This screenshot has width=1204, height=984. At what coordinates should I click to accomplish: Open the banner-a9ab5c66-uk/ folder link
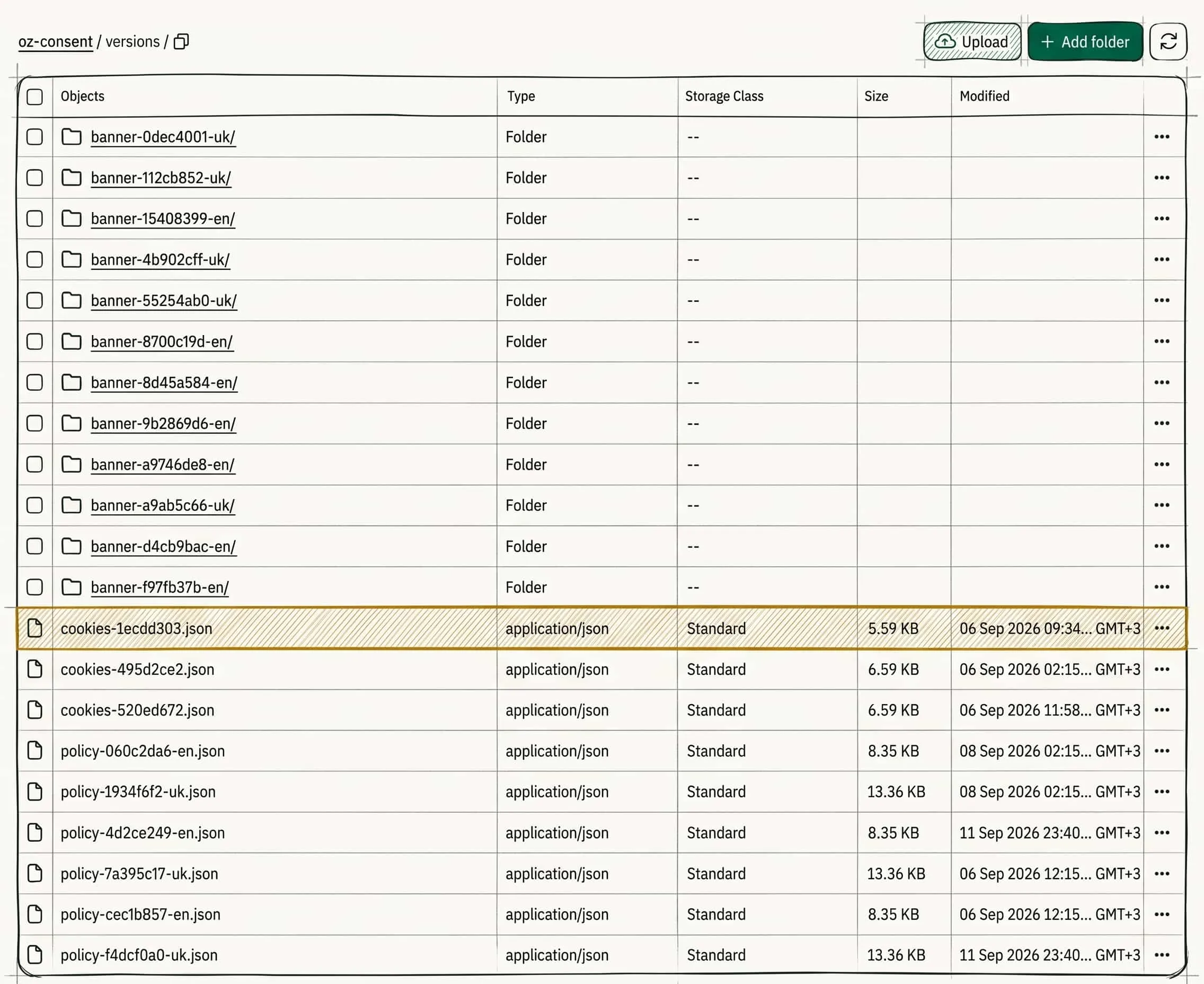(163, 505)
